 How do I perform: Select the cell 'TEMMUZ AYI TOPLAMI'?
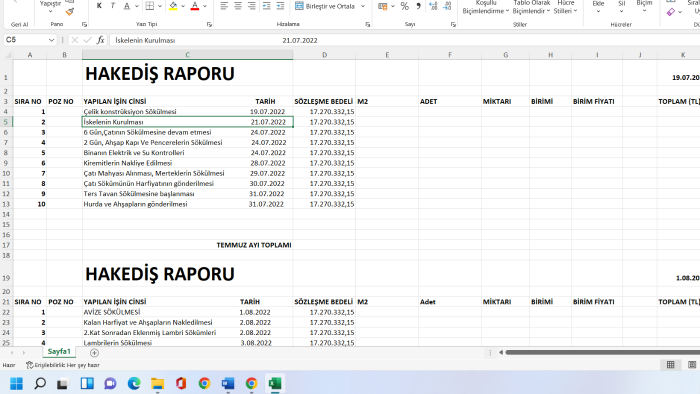(x=188, y=245)
